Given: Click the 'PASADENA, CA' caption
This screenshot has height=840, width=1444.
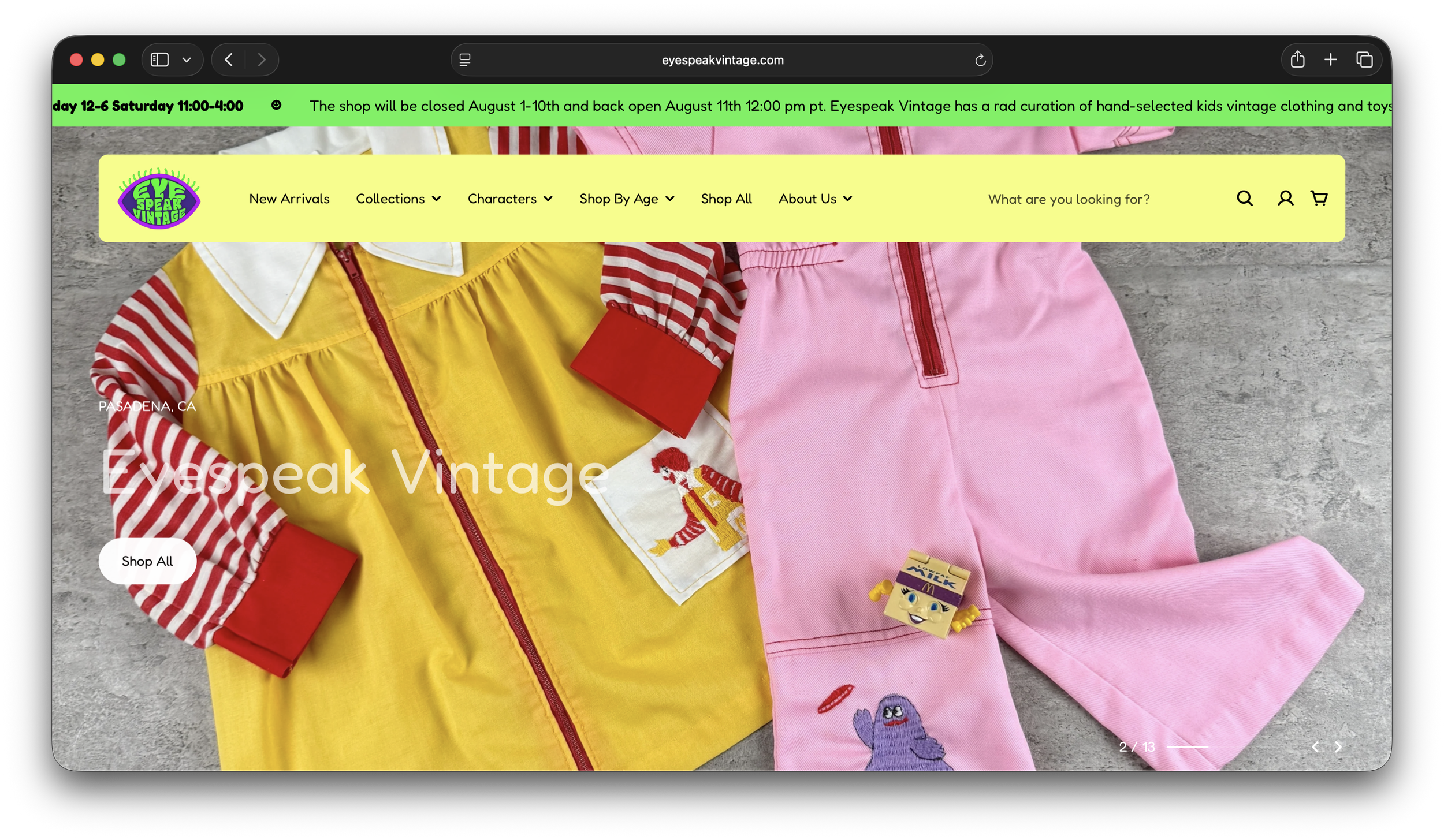Looking at the screenshot, I should pos(147,406).
